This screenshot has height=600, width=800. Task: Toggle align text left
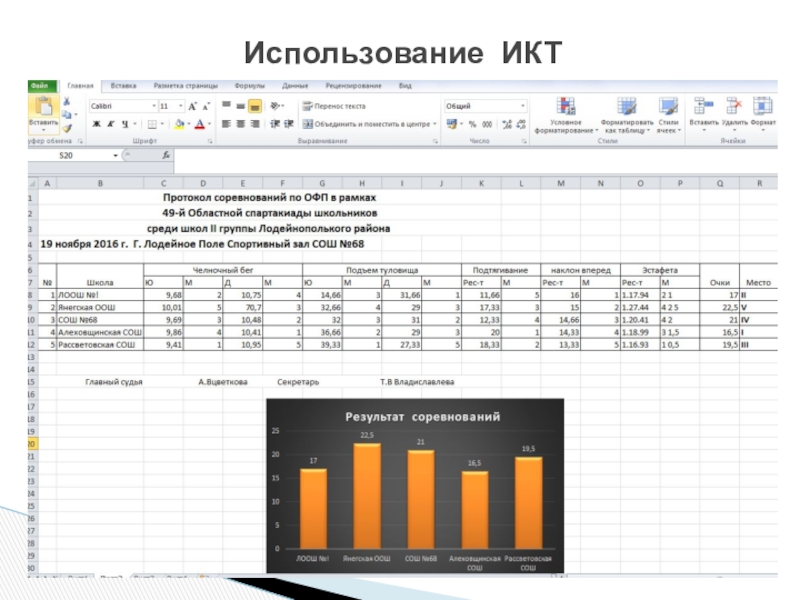[226, 124]
